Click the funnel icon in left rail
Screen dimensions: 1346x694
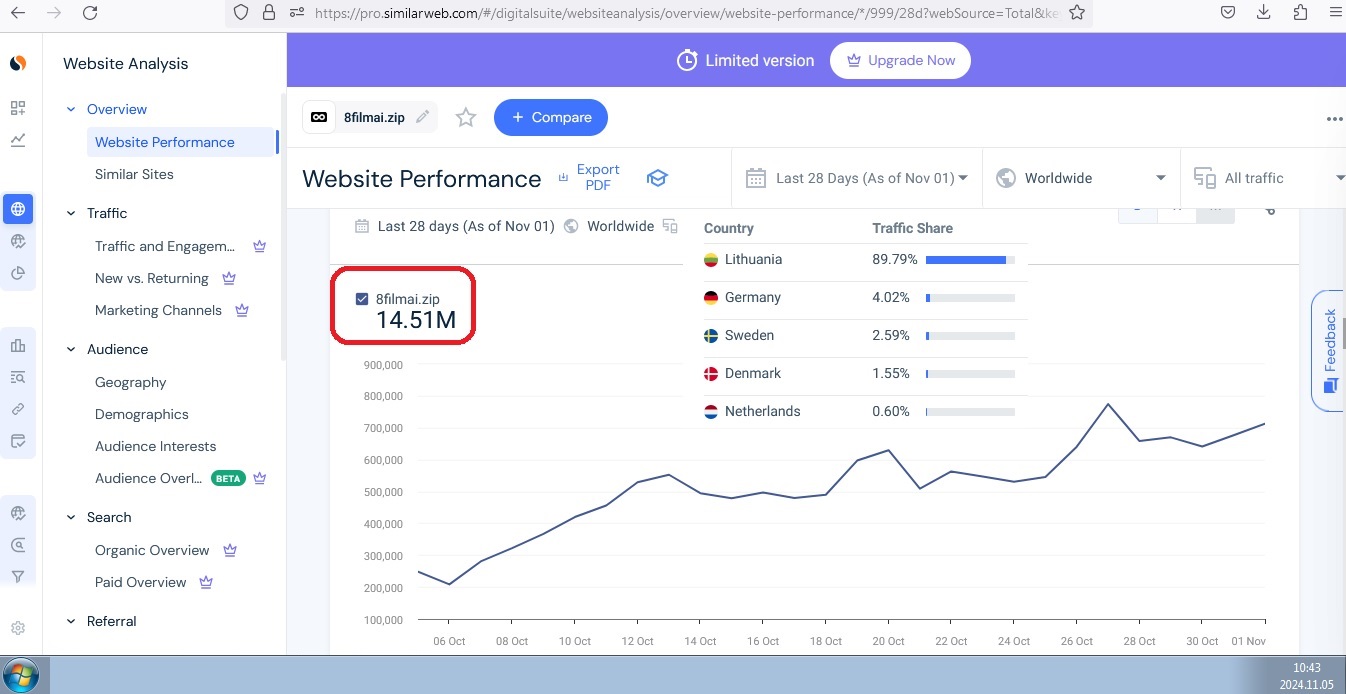(18, 577)
